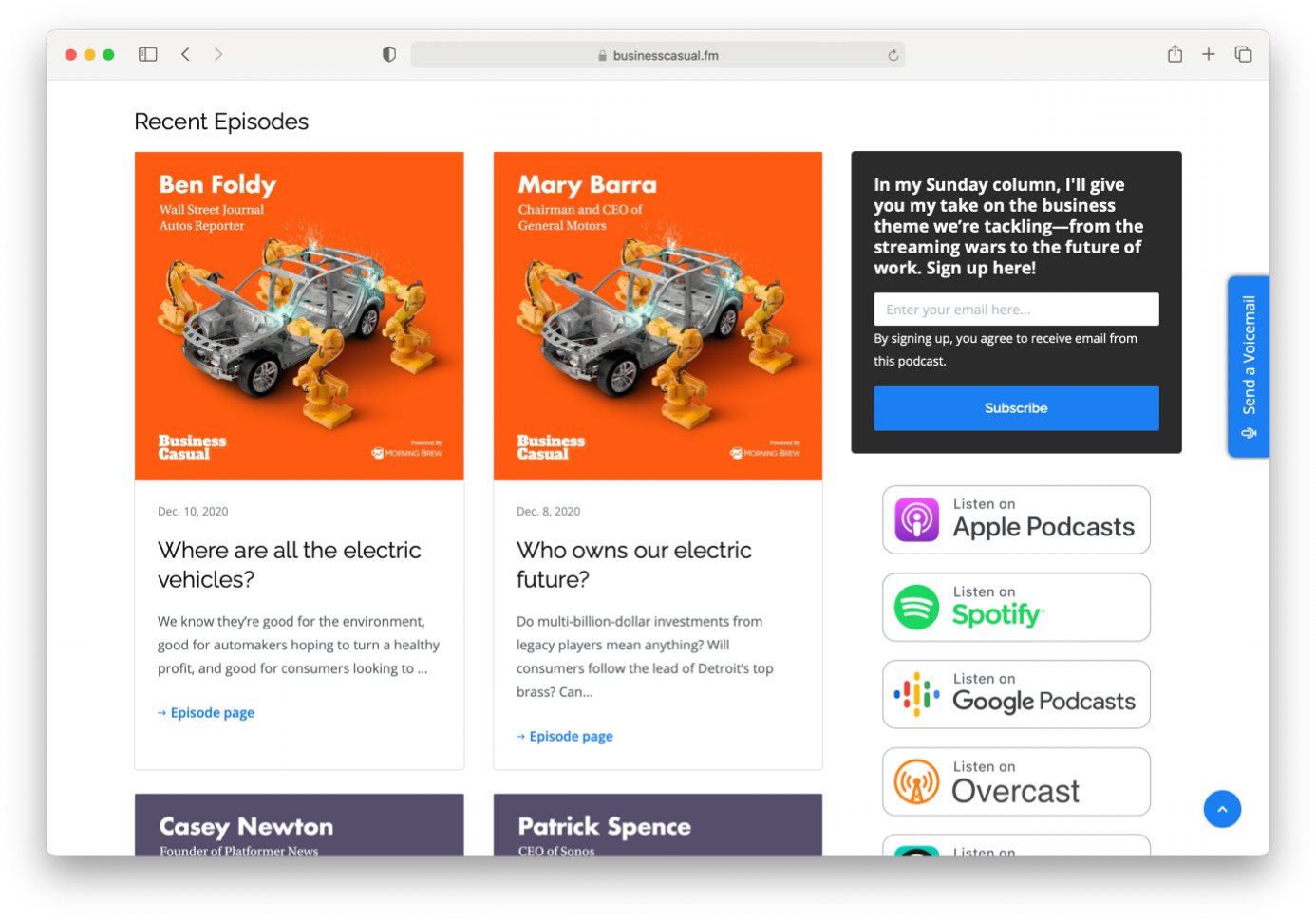Image resolution: width=1316 pixels, height=920 pixels.
Task: Listen on Overcast button
Action: pos(1016,781)
